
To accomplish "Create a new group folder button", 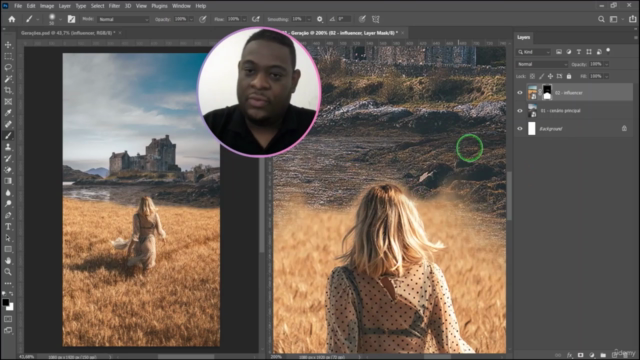I will (x=603, y=355).
